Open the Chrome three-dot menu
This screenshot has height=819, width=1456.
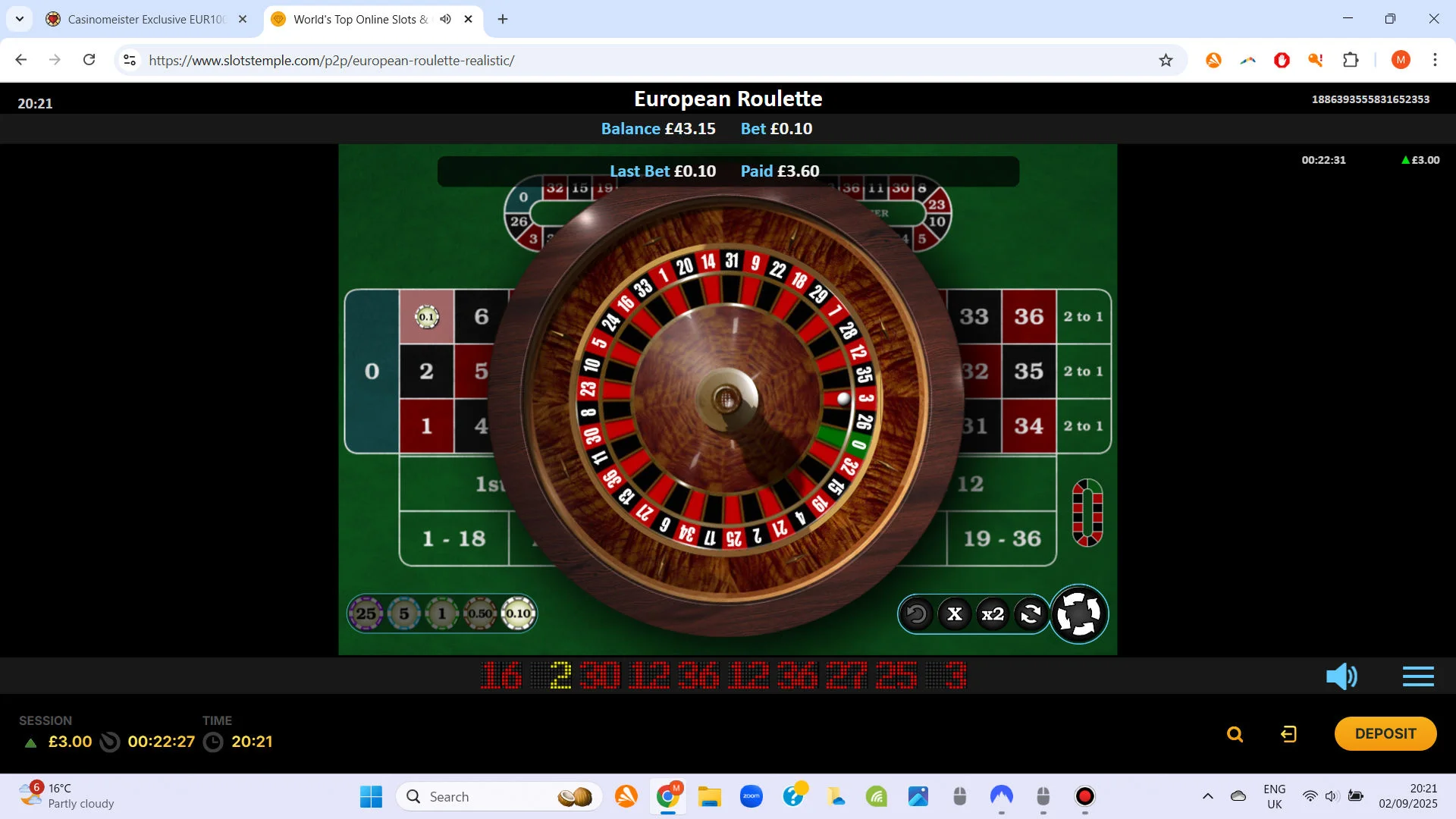(x=1435, y=60)
